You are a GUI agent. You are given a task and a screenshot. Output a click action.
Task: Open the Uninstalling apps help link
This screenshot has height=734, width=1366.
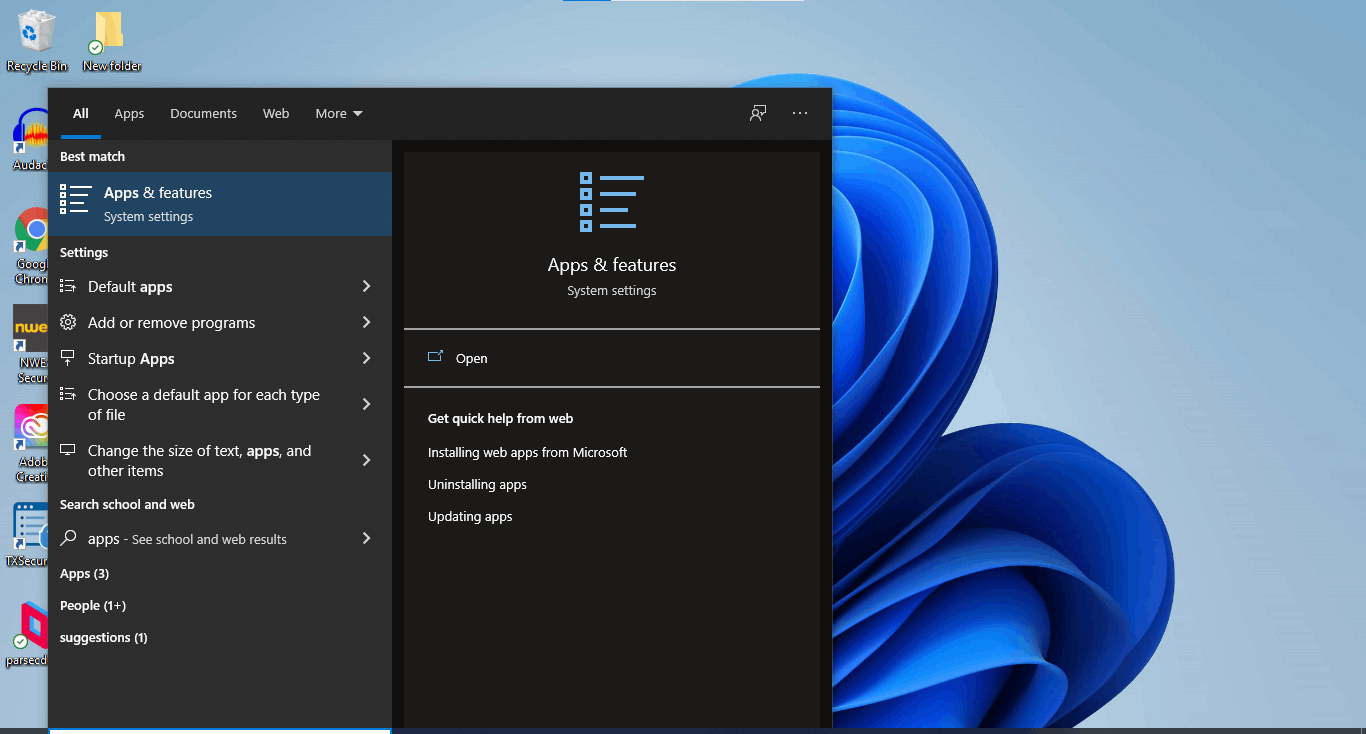click(x=477, y=484)
